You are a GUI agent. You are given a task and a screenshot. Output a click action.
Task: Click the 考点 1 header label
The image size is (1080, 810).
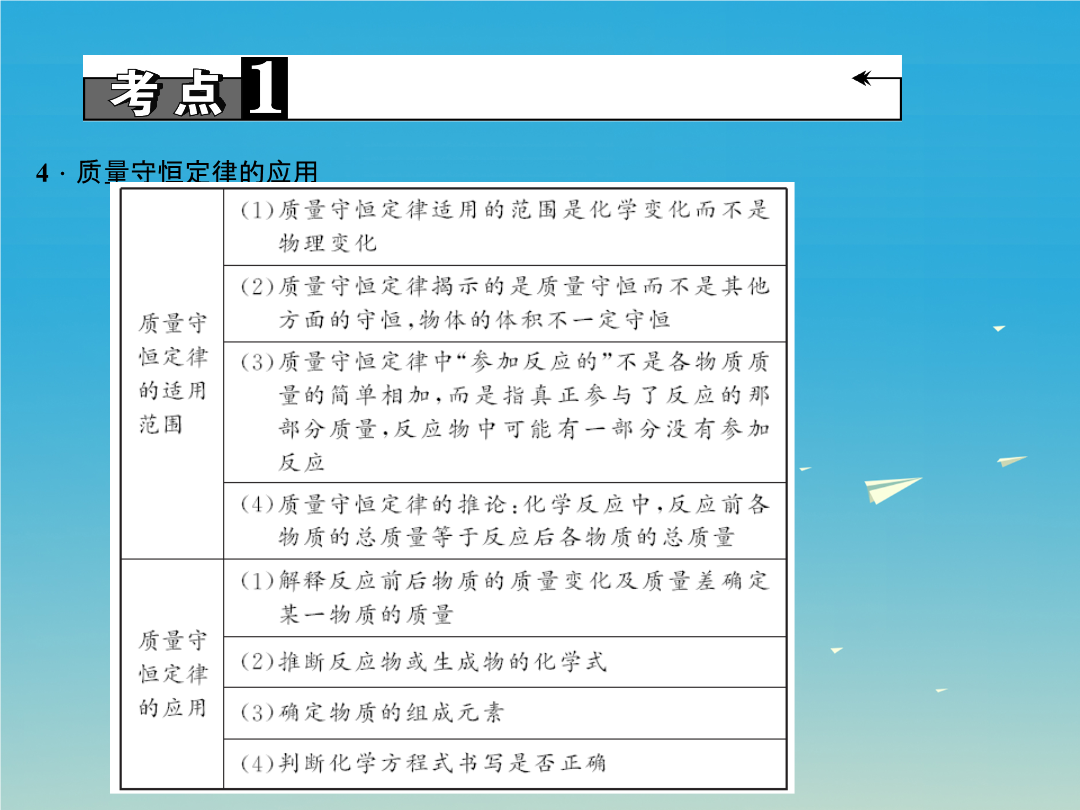[185, 89]
